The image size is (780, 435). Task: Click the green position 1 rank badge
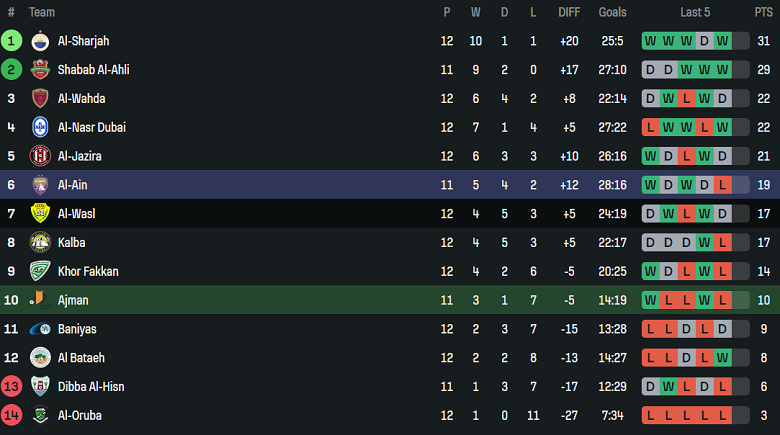click(11, 41)
